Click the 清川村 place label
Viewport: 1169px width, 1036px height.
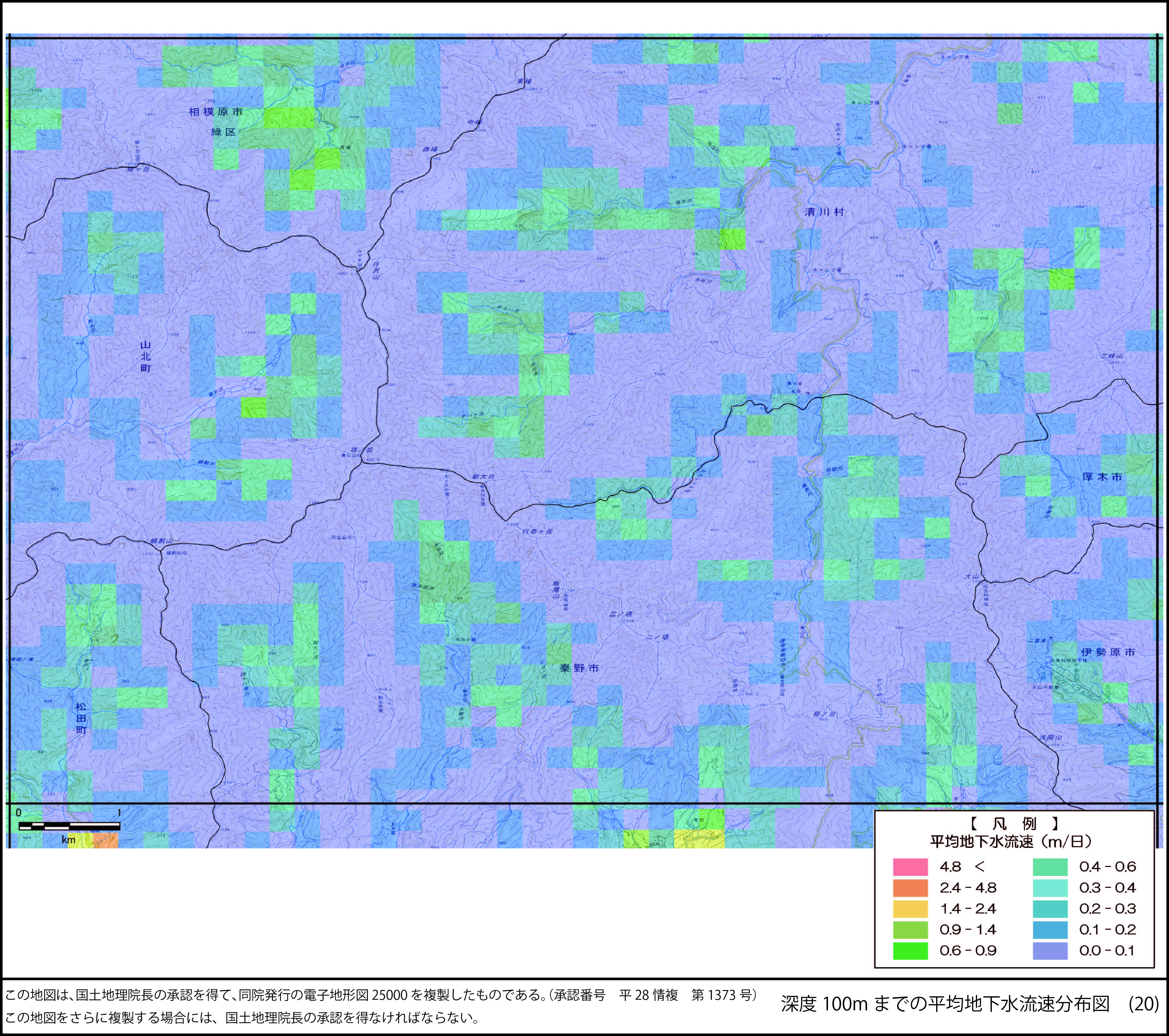pyautogui.click(x=824, y=212)
